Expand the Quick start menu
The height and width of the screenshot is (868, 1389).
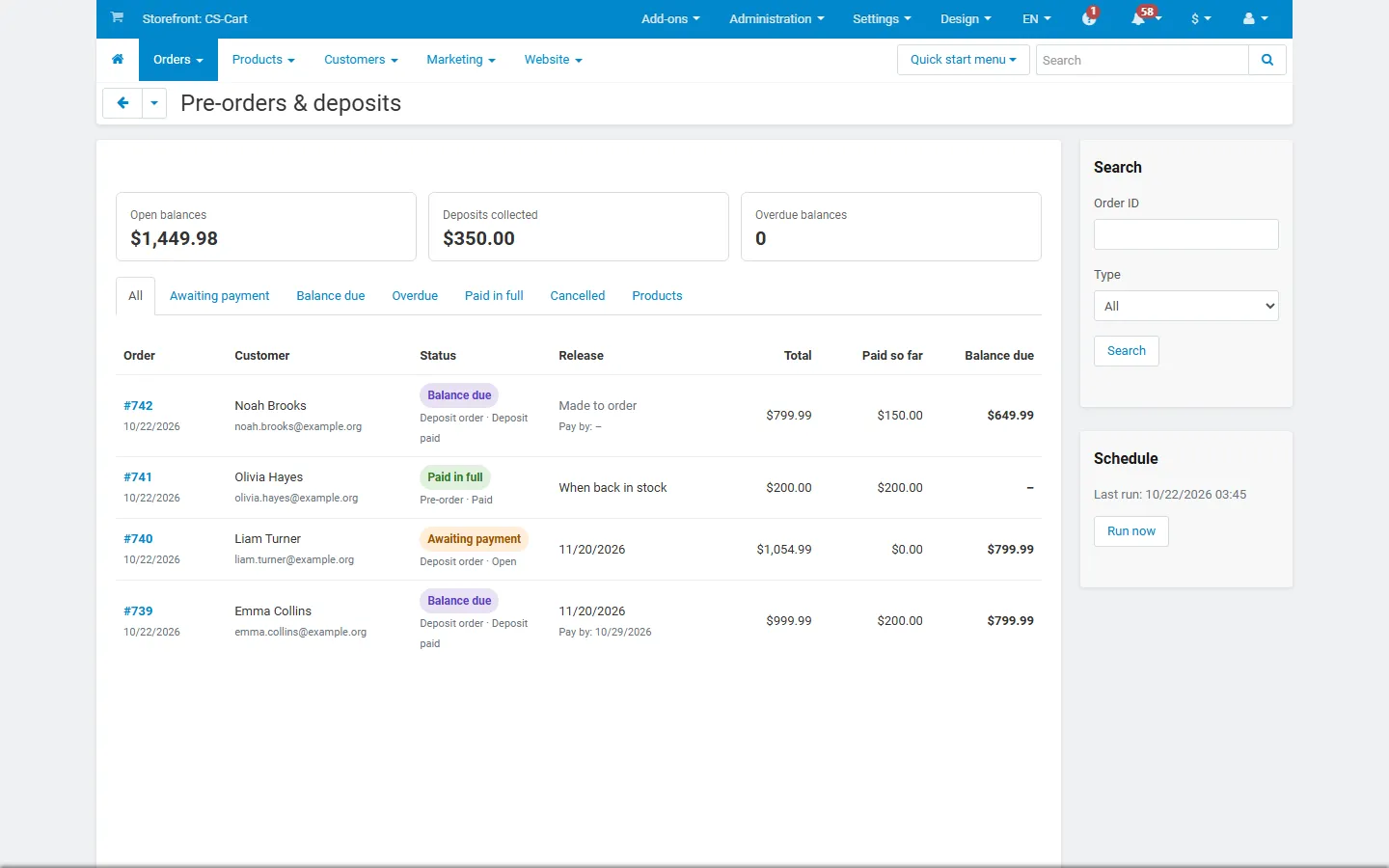(963, 60)
